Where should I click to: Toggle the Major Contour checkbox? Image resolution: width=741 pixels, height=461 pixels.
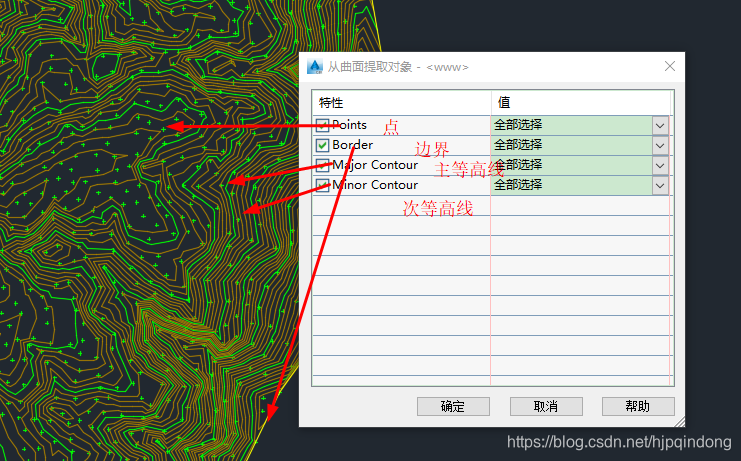(322, 165)
